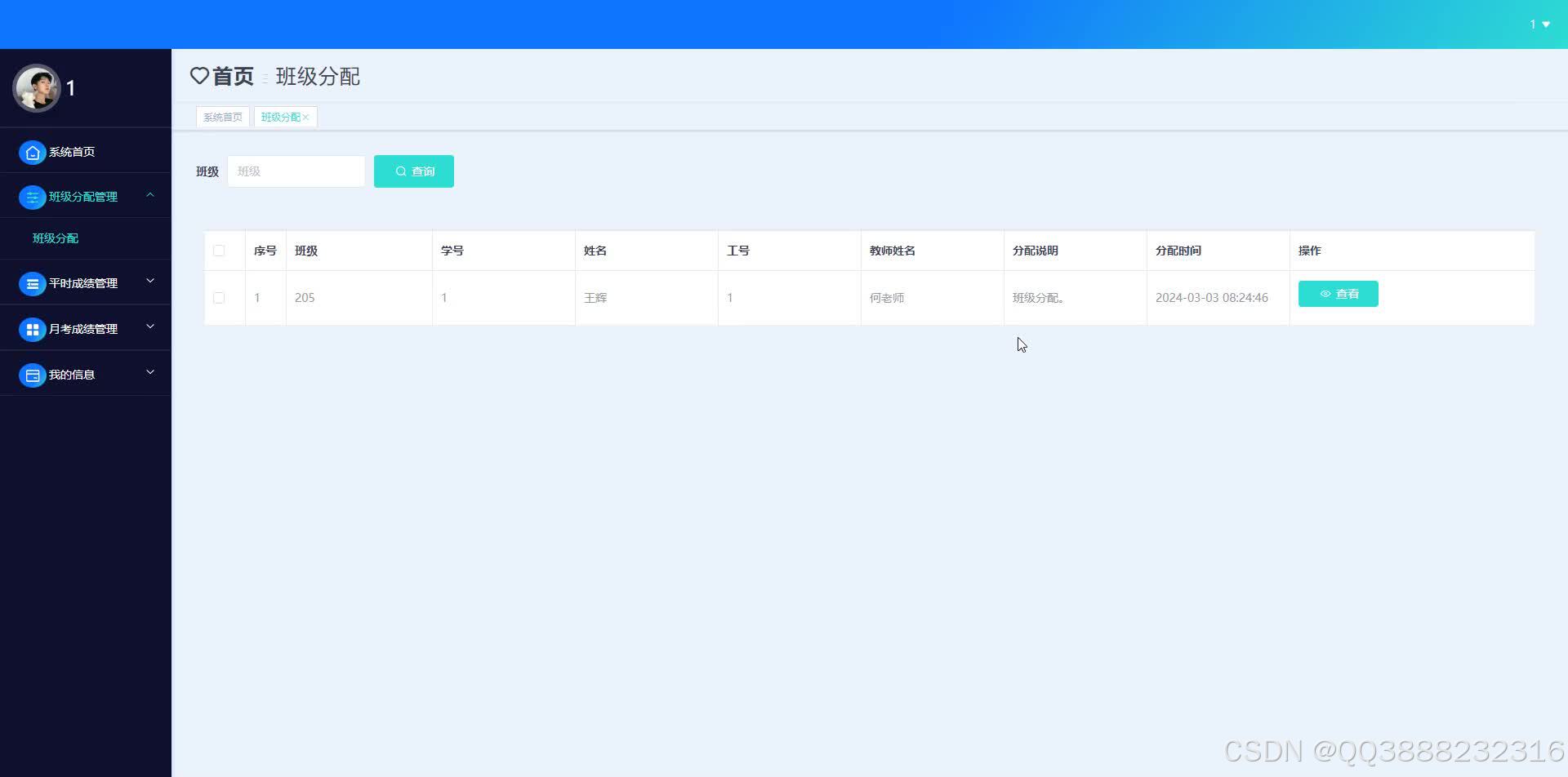Screen dimensions: 1568x777
Task: Click the system home icon in sidebar
Action: point(33,153)
